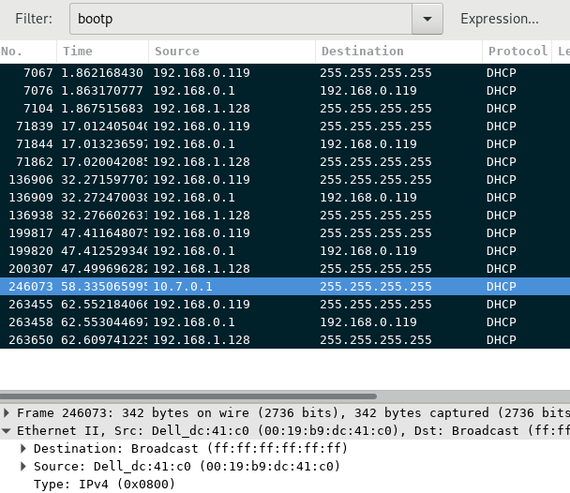The width and height of the screenshot is (570, 493).
Task: Click source 192.168.1.128 in packet 200307
Action: point(201,269)
